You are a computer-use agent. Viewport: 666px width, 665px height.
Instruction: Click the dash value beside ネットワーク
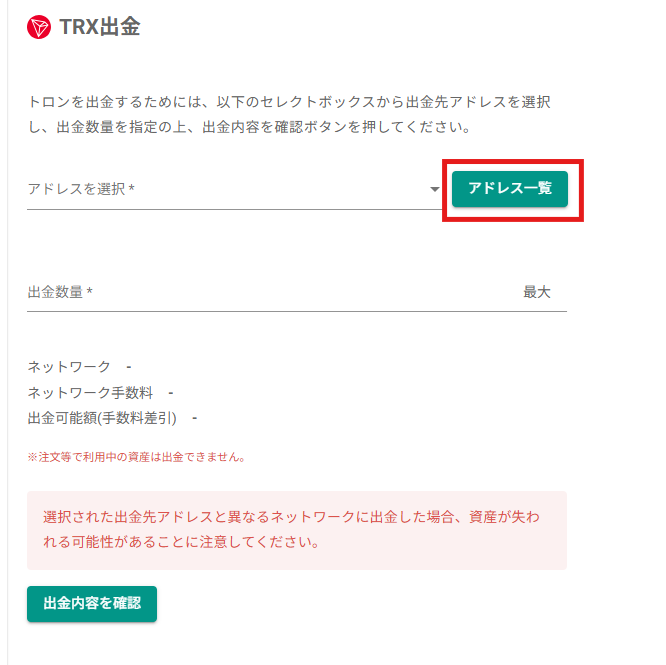[x=129, y=367]
